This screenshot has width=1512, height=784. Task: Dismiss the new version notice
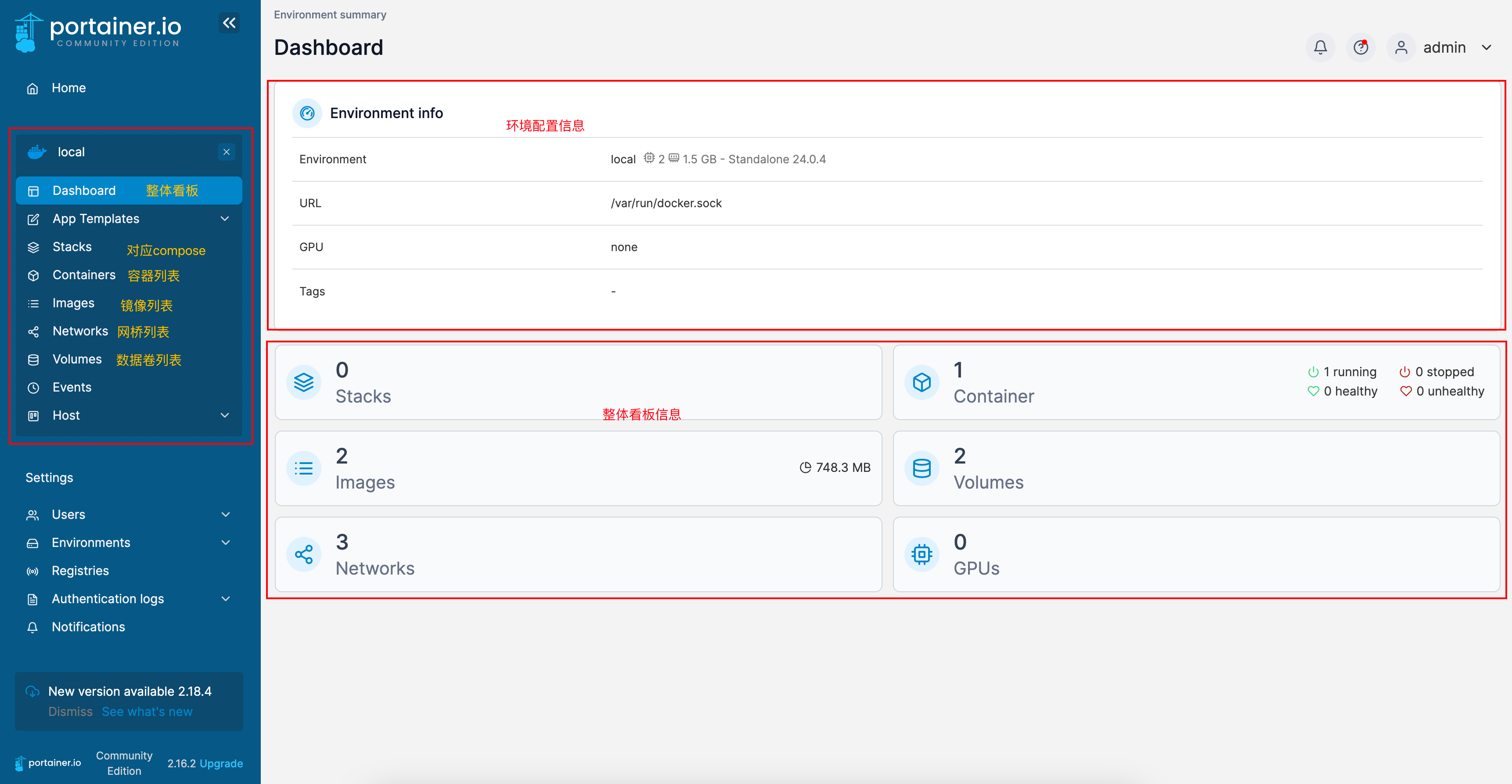[x=70, y=711]
